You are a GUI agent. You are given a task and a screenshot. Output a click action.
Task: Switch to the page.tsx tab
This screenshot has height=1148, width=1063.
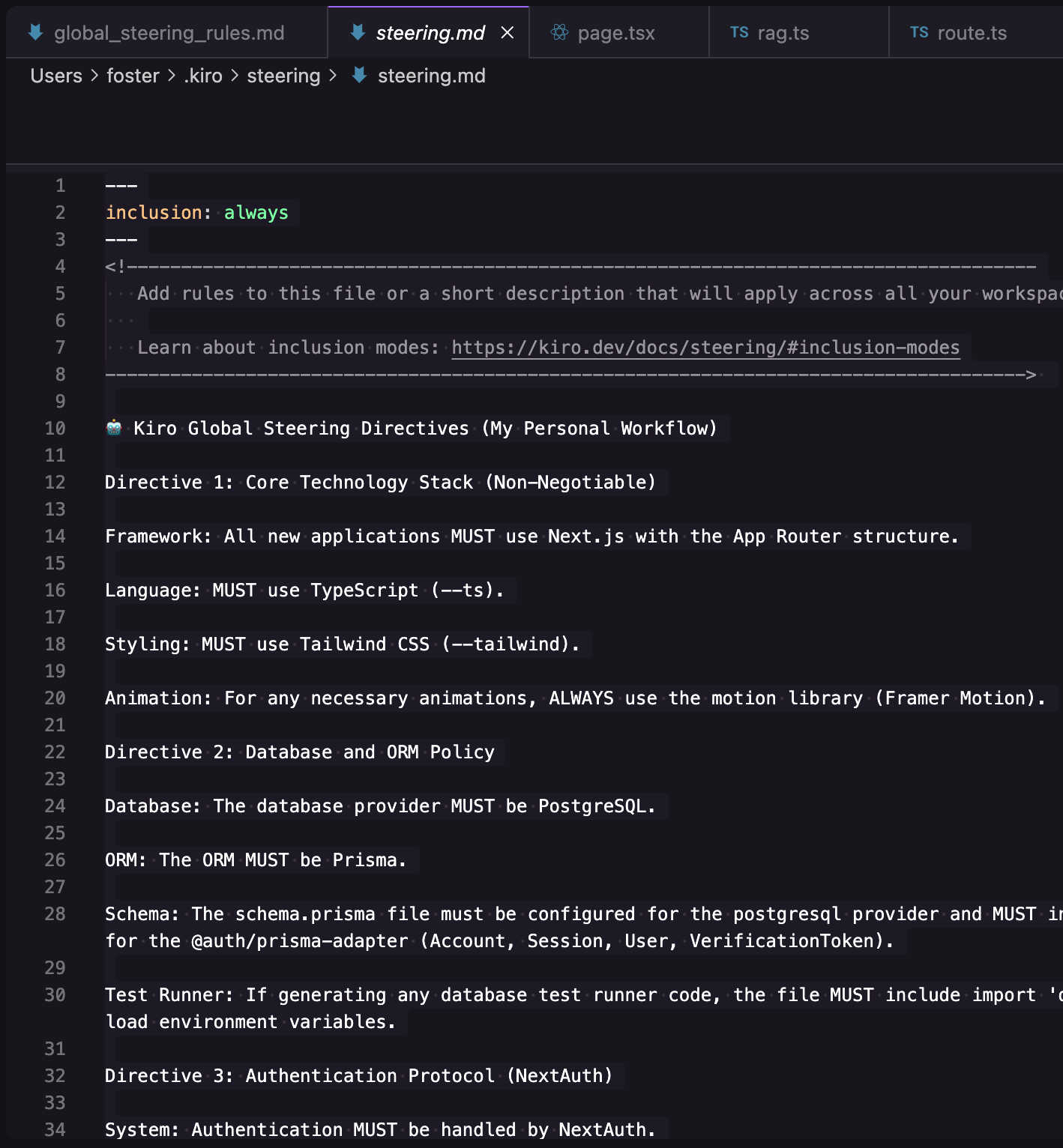(x=615, y=33)
